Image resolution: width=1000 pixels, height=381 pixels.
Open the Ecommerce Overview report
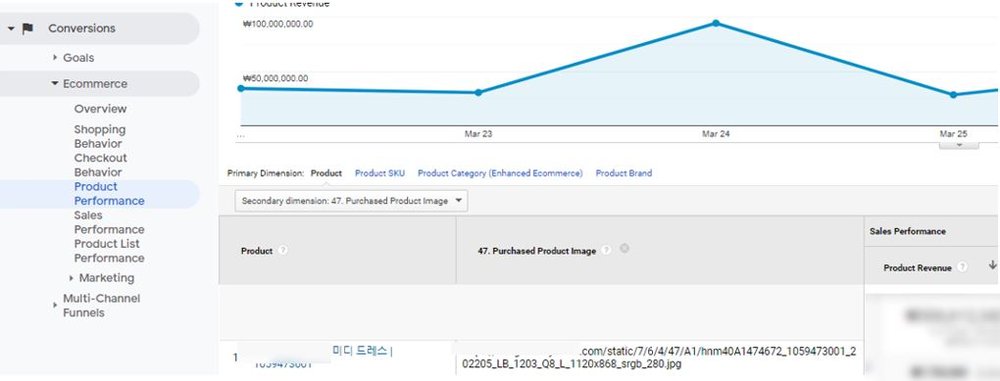(100, 108)
